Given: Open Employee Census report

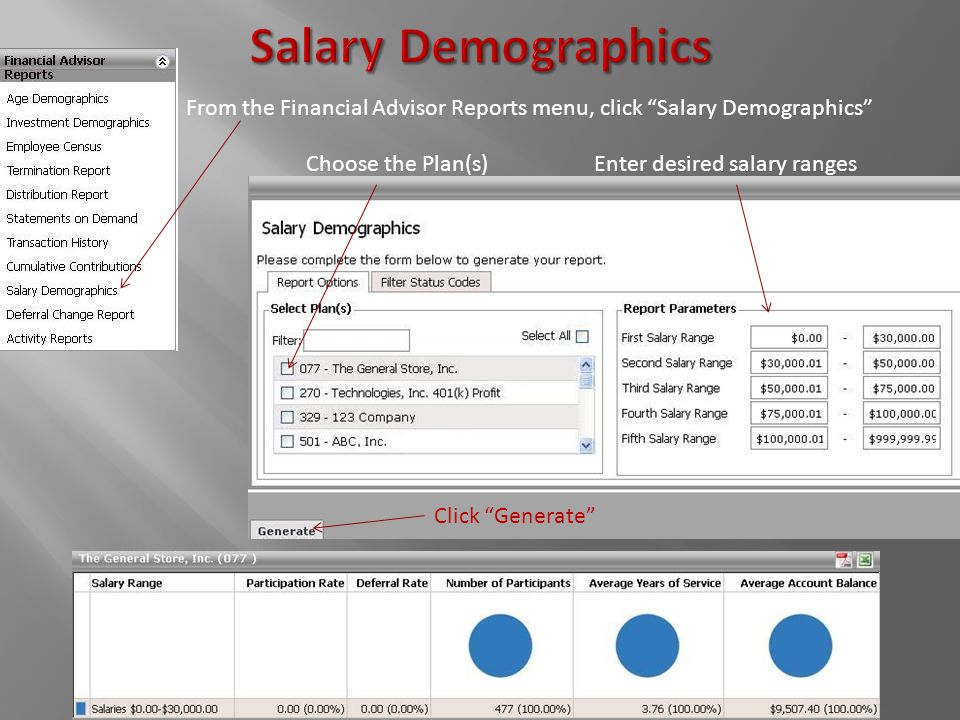Looking at the screenshot, I should 54,146.
